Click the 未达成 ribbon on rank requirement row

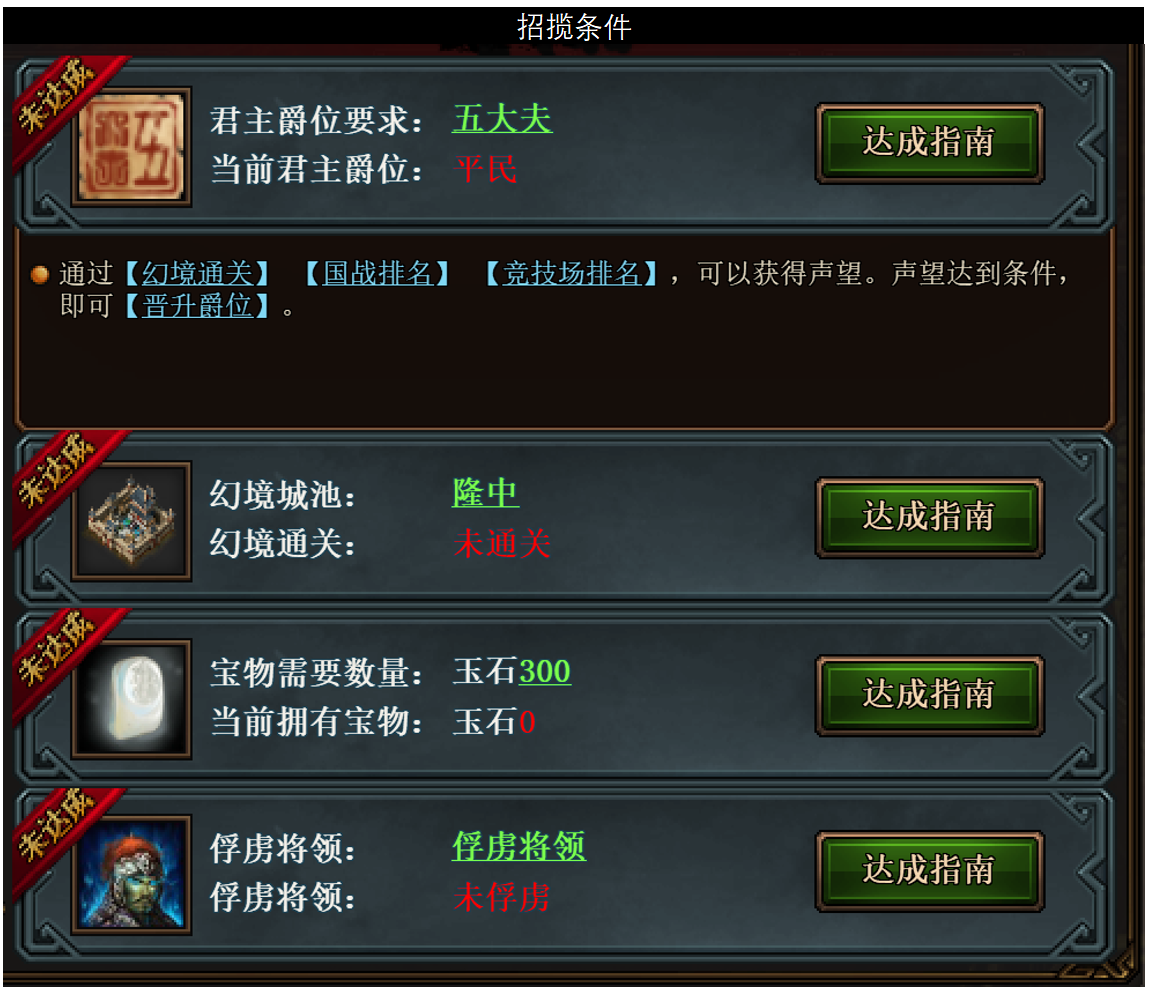pos(60,101)
